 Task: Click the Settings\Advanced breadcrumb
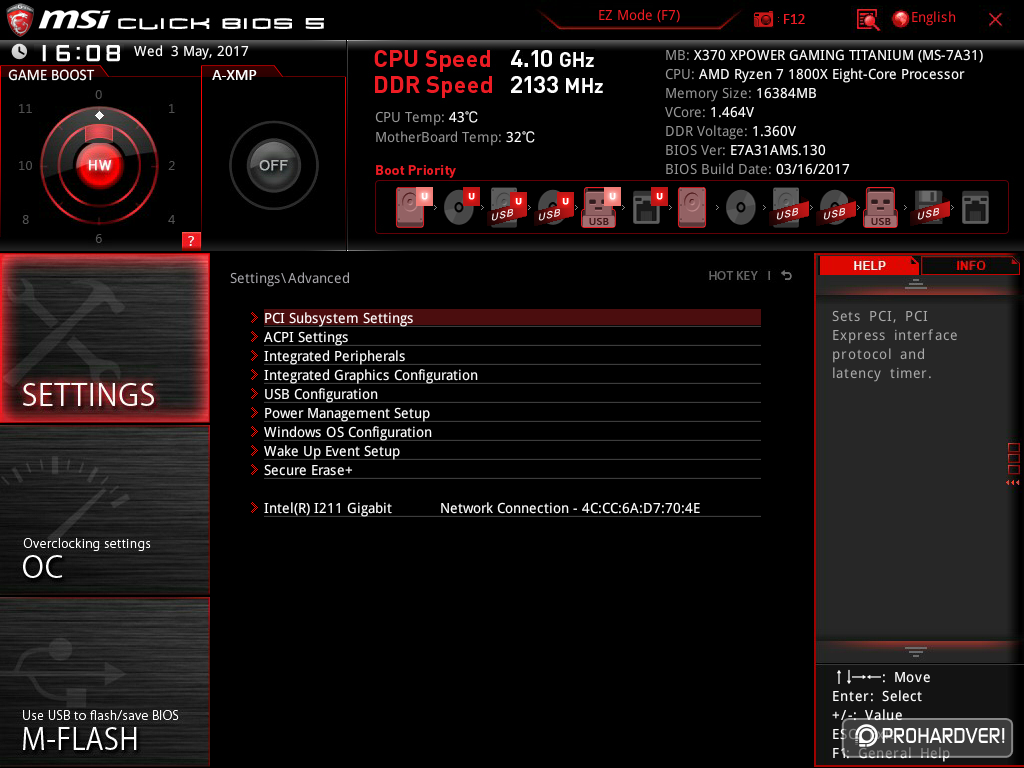click(x=290, y=278)
